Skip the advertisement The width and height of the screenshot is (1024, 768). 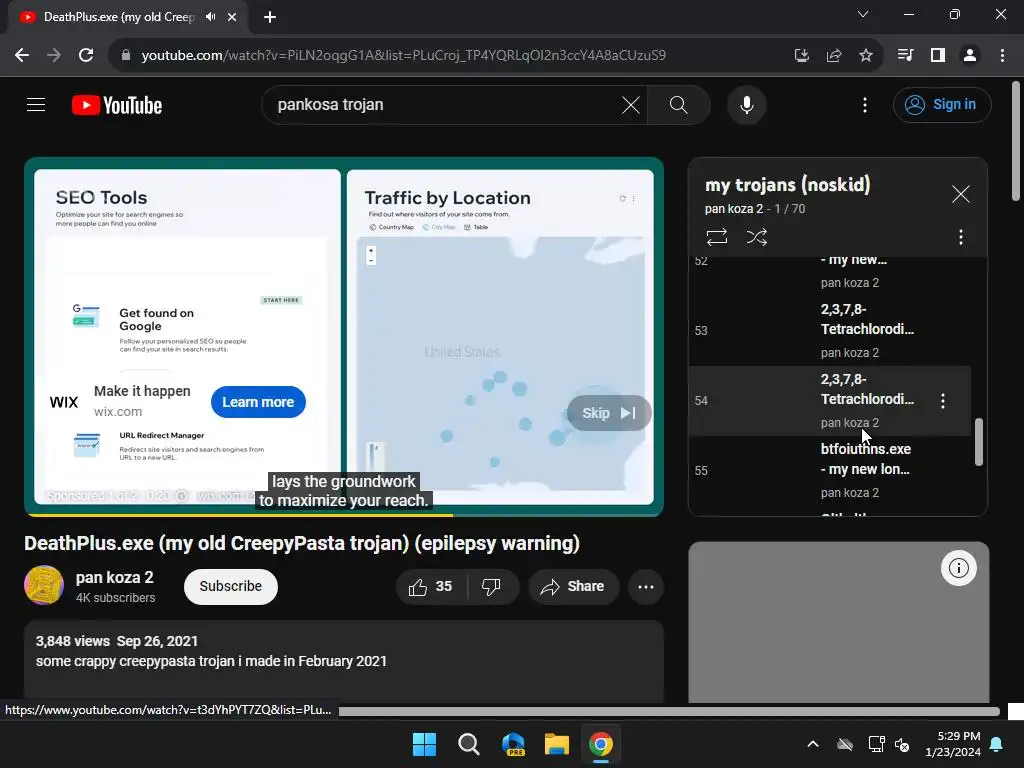[x=609, y=413]
